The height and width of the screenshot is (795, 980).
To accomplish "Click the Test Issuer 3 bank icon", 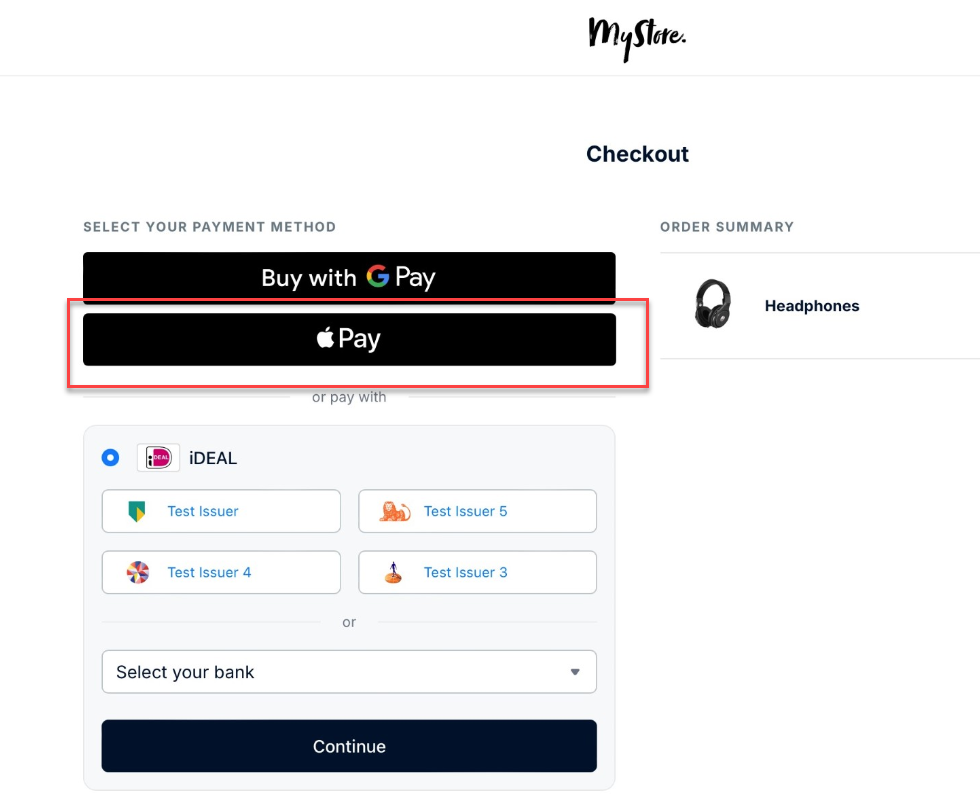I will (394, 572).
